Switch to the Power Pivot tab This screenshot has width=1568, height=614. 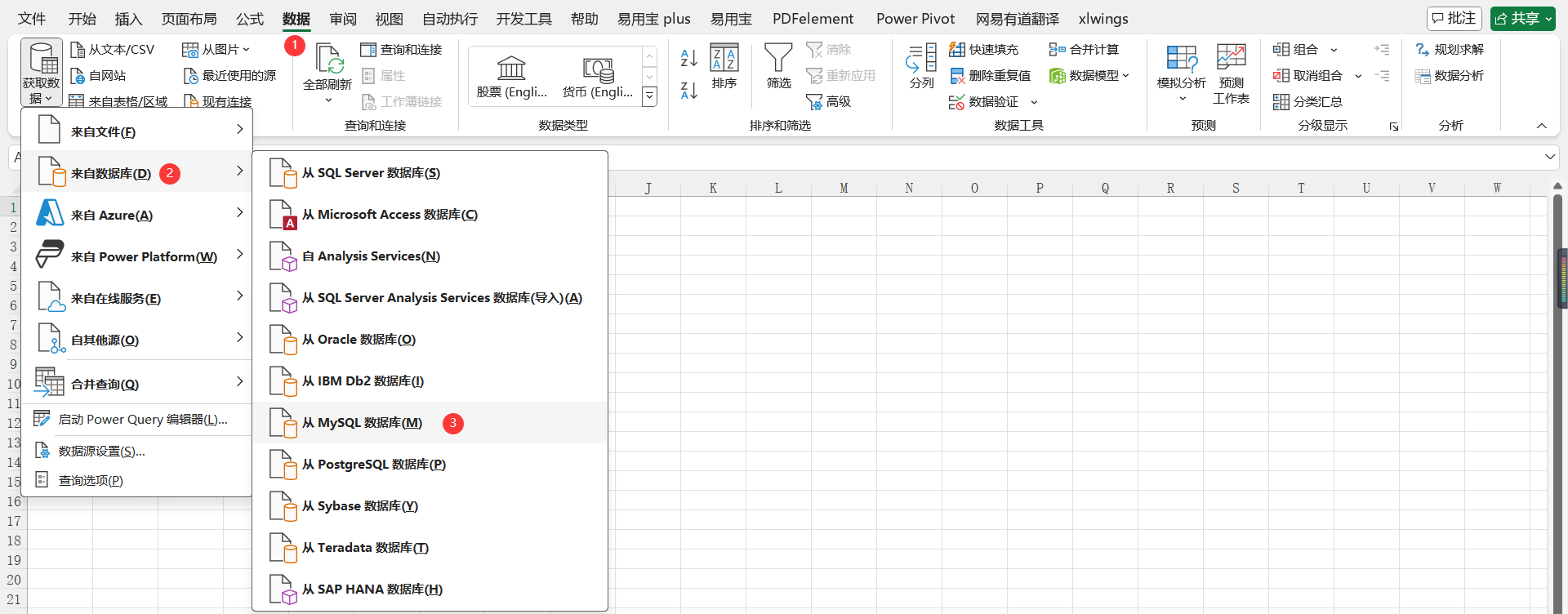pos(915,19)
